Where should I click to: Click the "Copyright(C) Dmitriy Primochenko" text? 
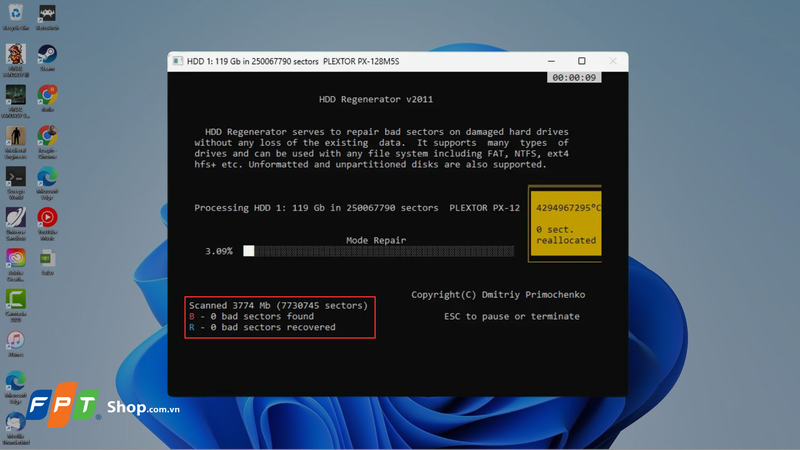tap(498, 294)
